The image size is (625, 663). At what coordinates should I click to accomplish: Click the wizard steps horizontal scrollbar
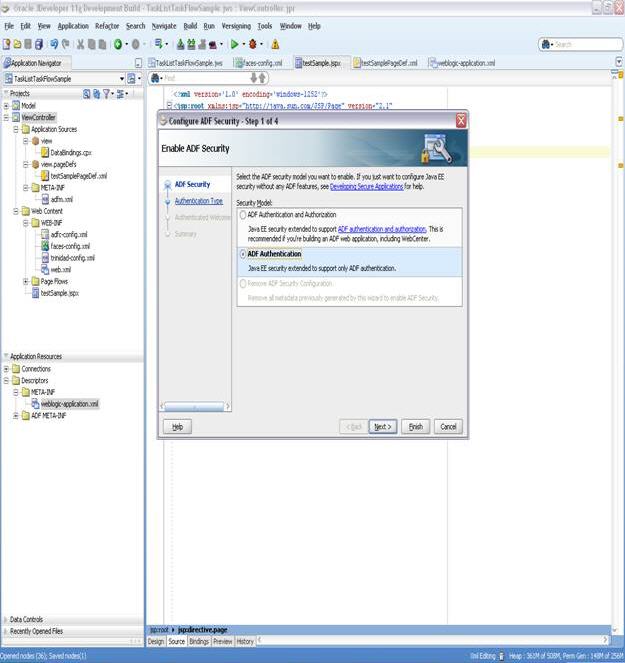point(194,407)
